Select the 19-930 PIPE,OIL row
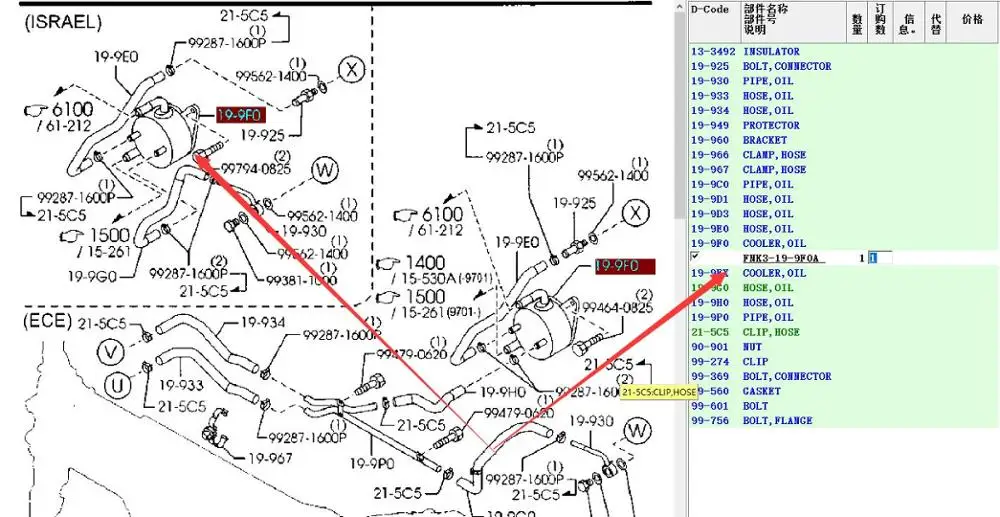 (842, 81)
